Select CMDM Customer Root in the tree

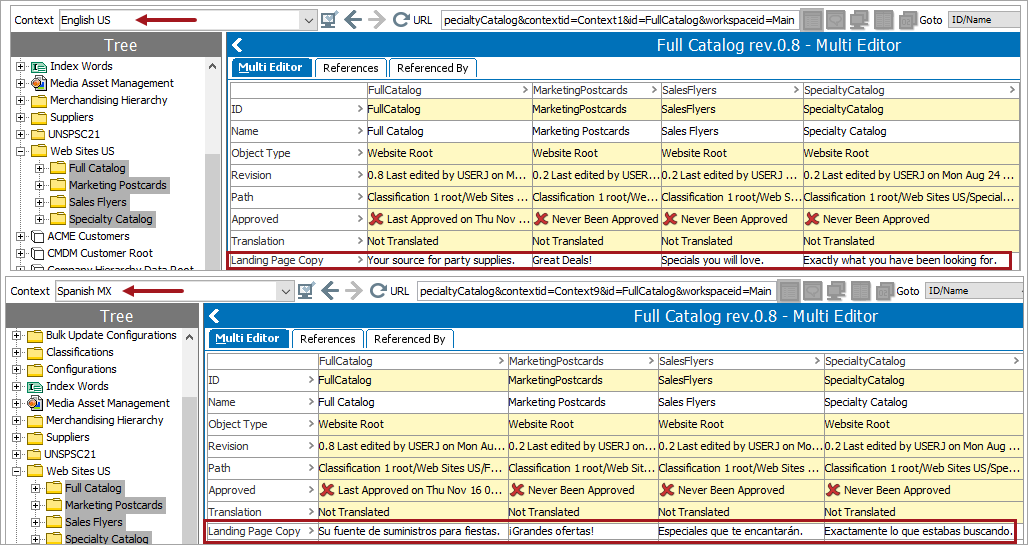pos(100,253)
